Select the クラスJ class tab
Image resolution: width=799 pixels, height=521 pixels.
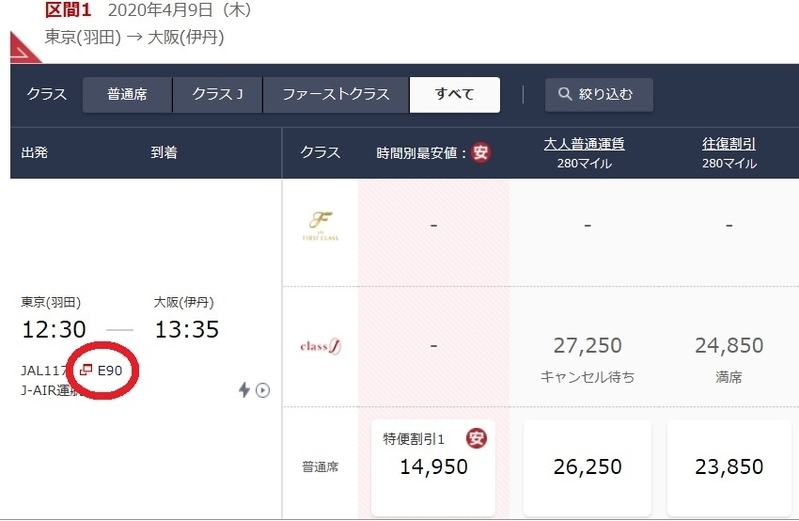click(x=218, y=94)
